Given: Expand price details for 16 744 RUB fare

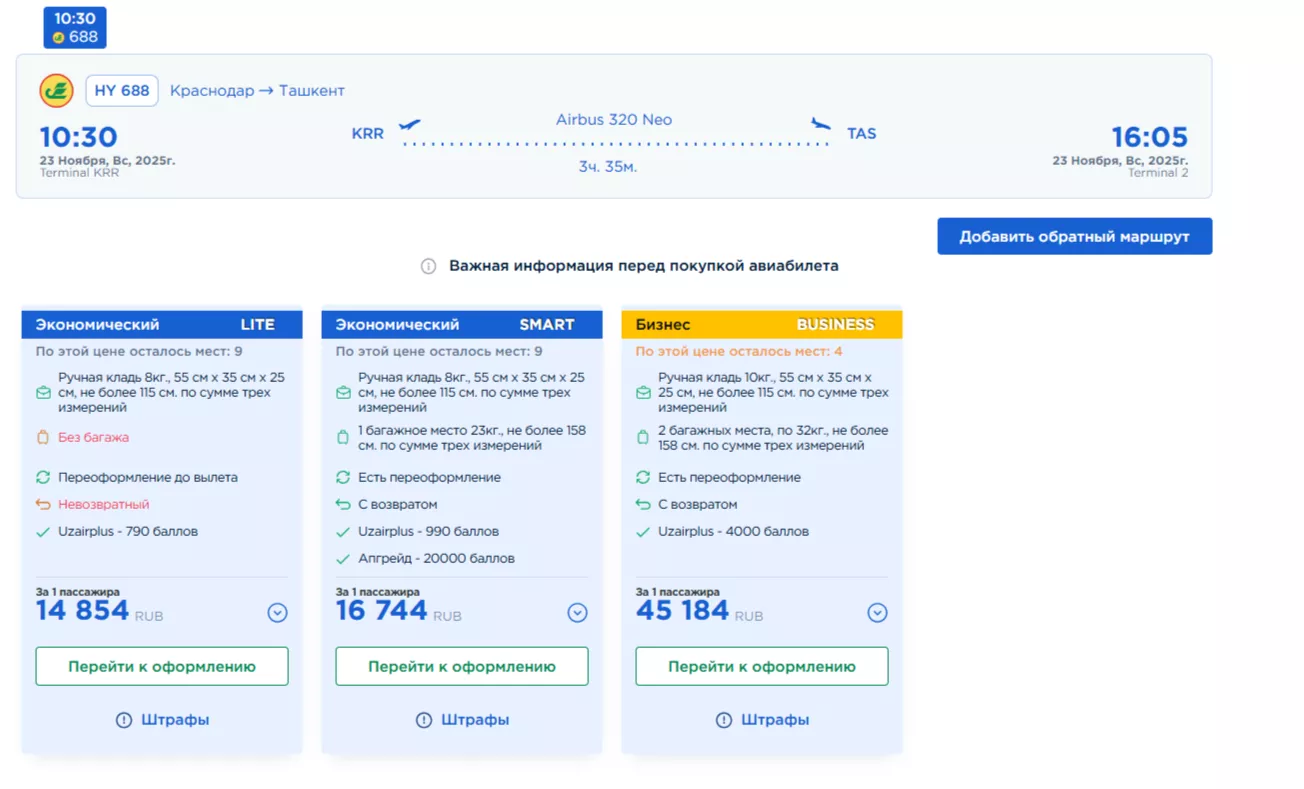Looking at the screenshot, I should [x=577, y=613].
